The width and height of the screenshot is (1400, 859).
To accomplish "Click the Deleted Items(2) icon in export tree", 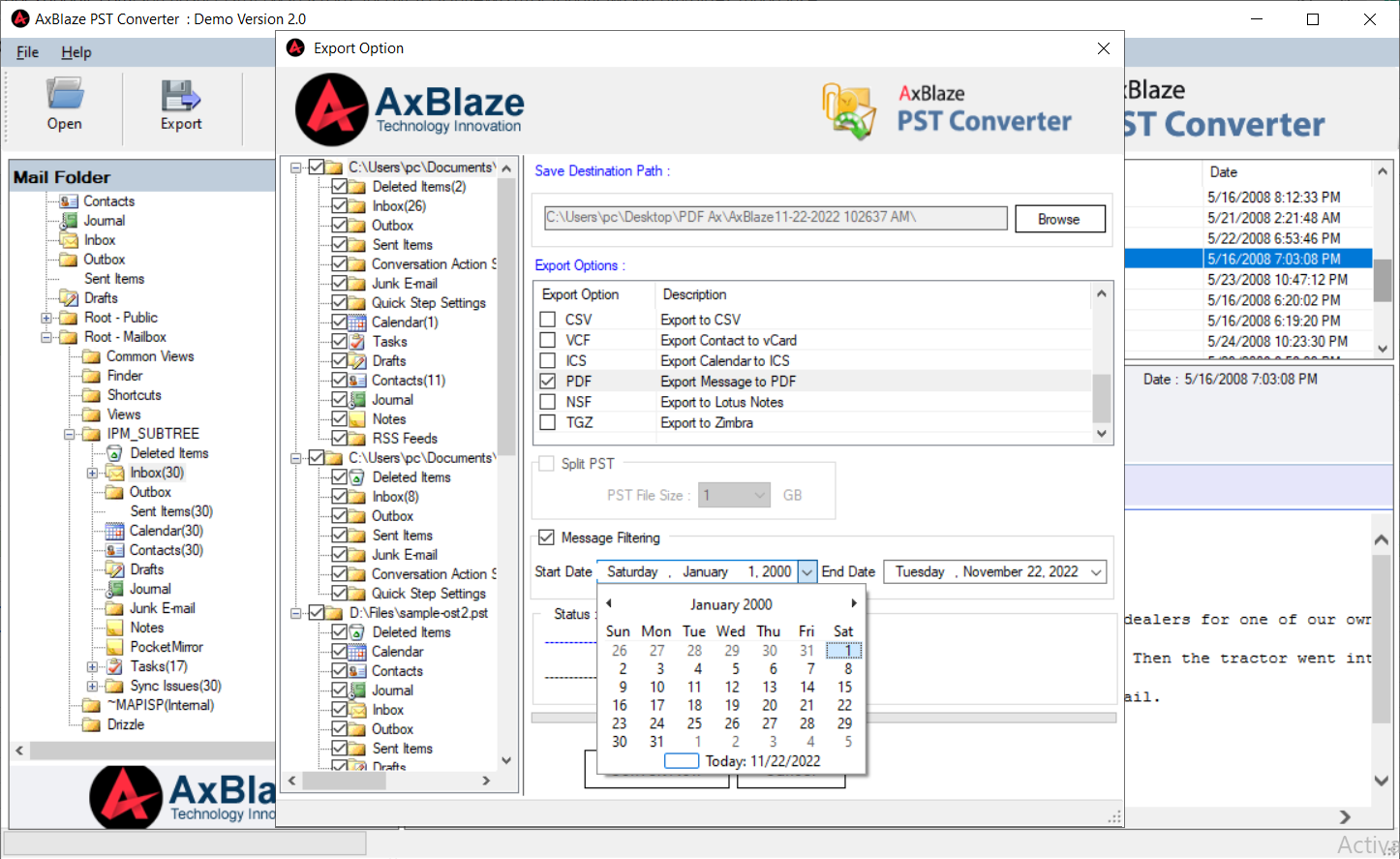I will 357,187.
